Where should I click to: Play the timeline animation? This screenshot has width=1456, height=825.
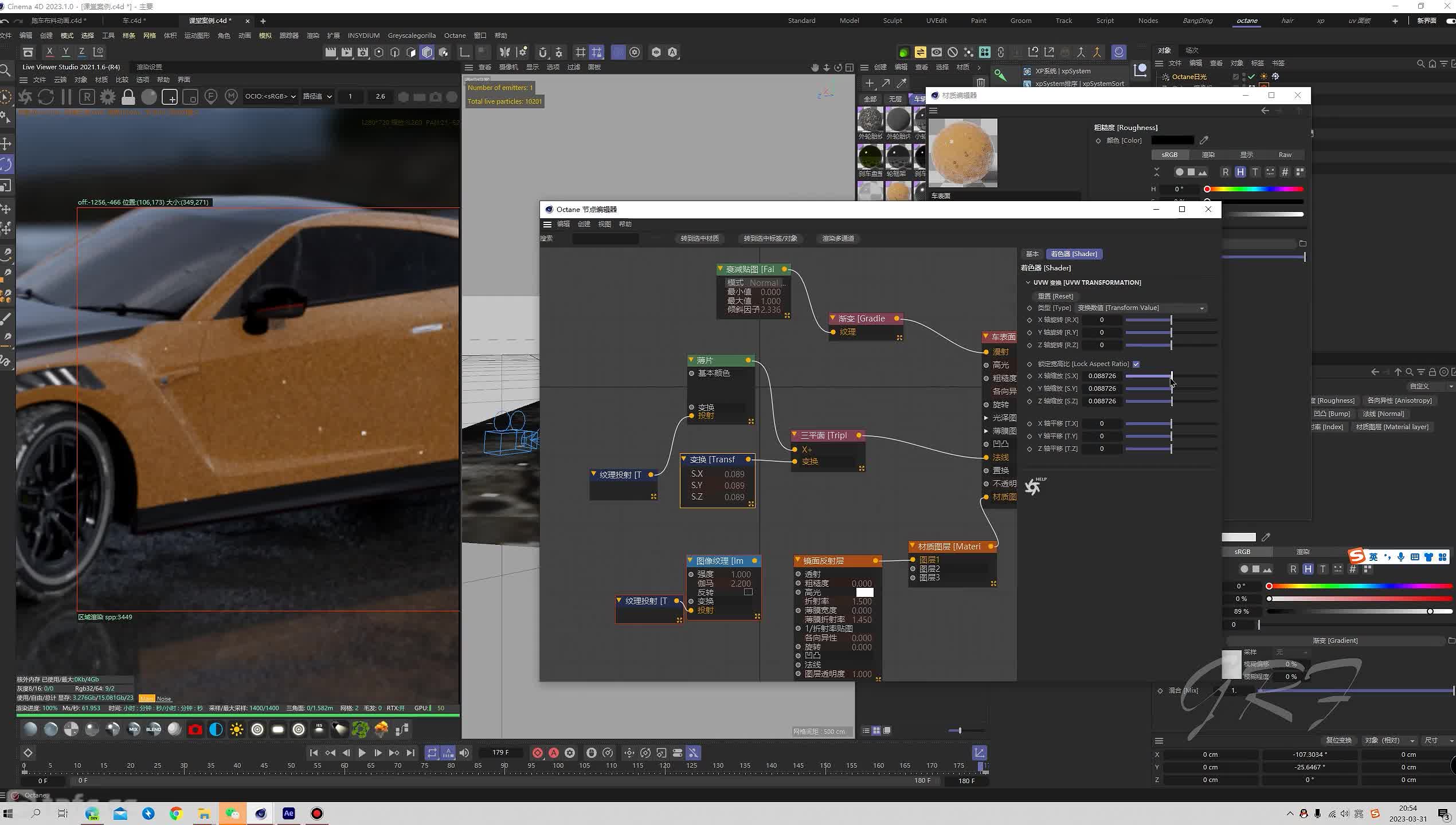[362, 753]
